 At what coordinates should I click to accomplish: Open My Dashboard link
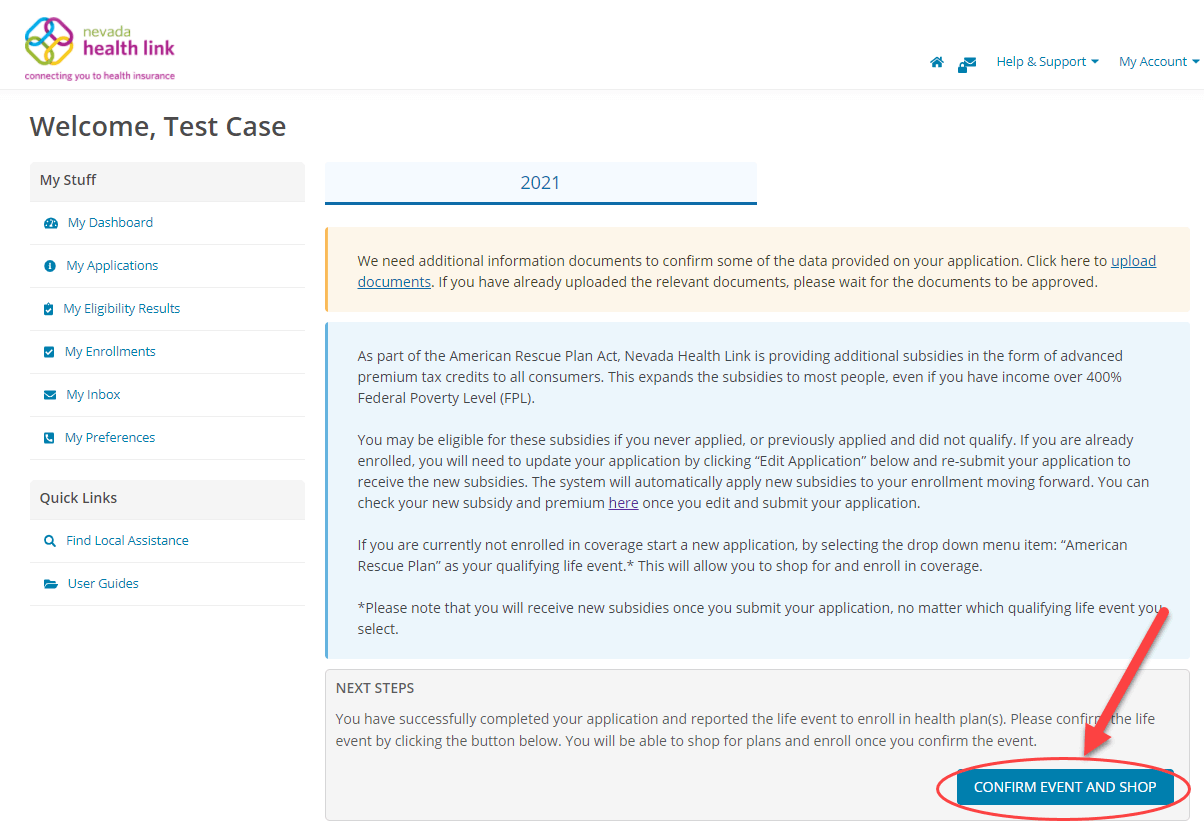[x=110, y=223]
